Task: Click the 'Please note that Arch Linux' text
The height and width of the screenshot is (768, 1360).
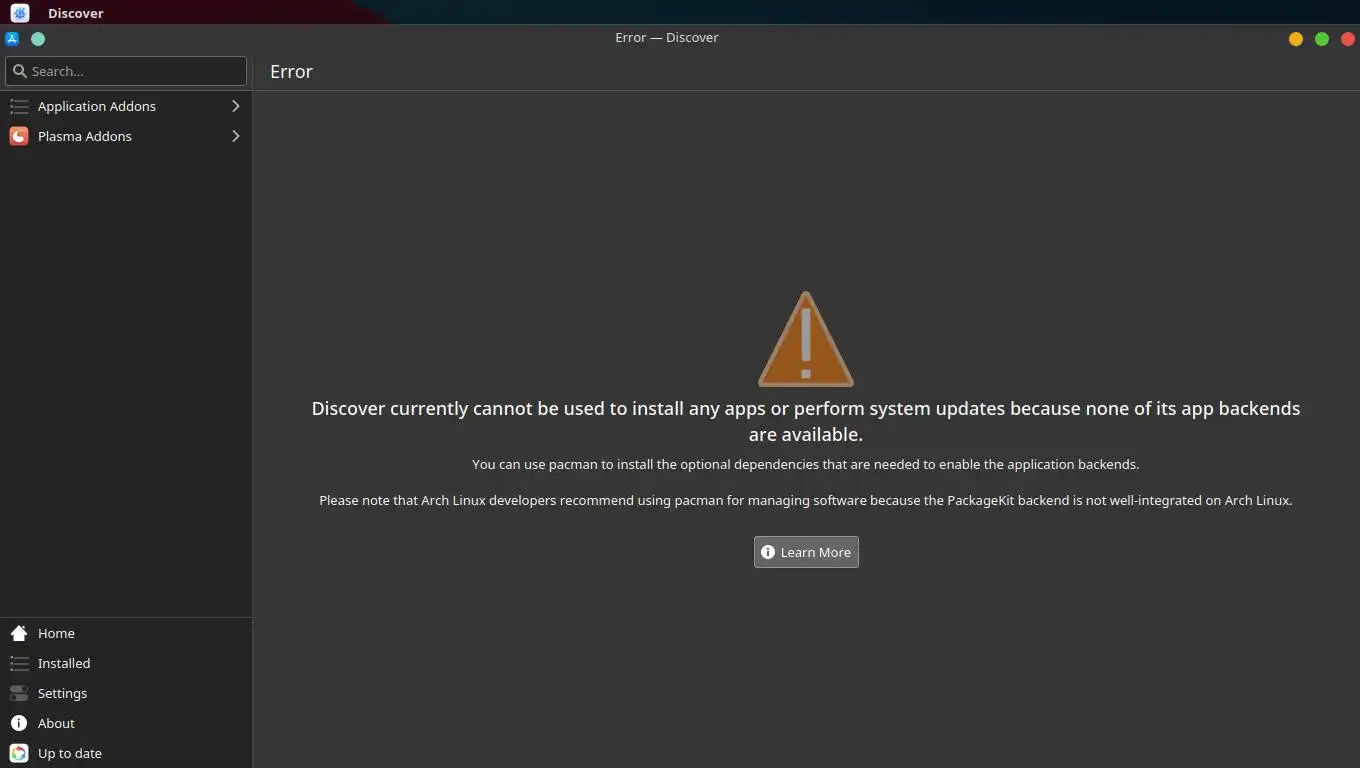Action: tap(806, 500)
